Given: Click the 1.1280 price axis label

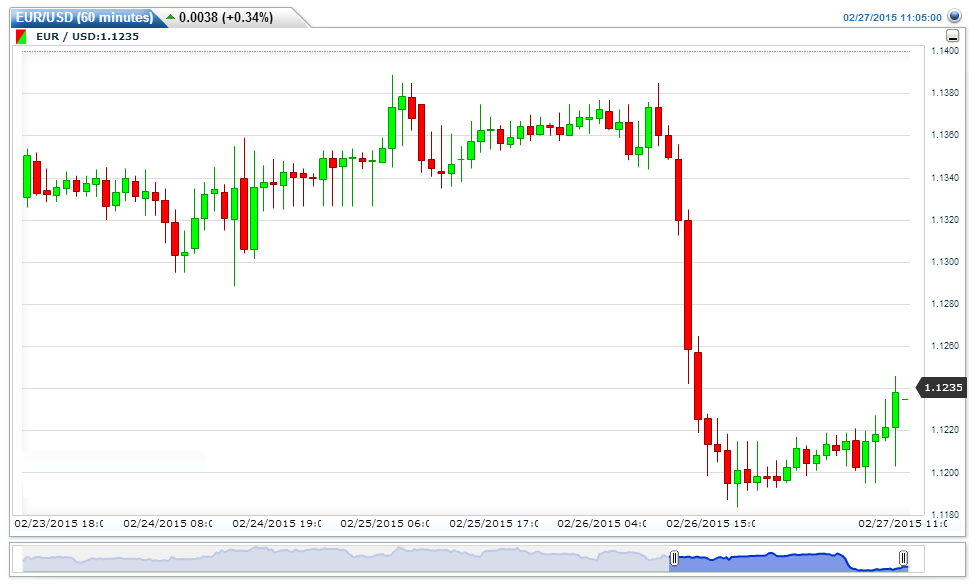Looking at the screenshot, I should [x=945, y=304].
